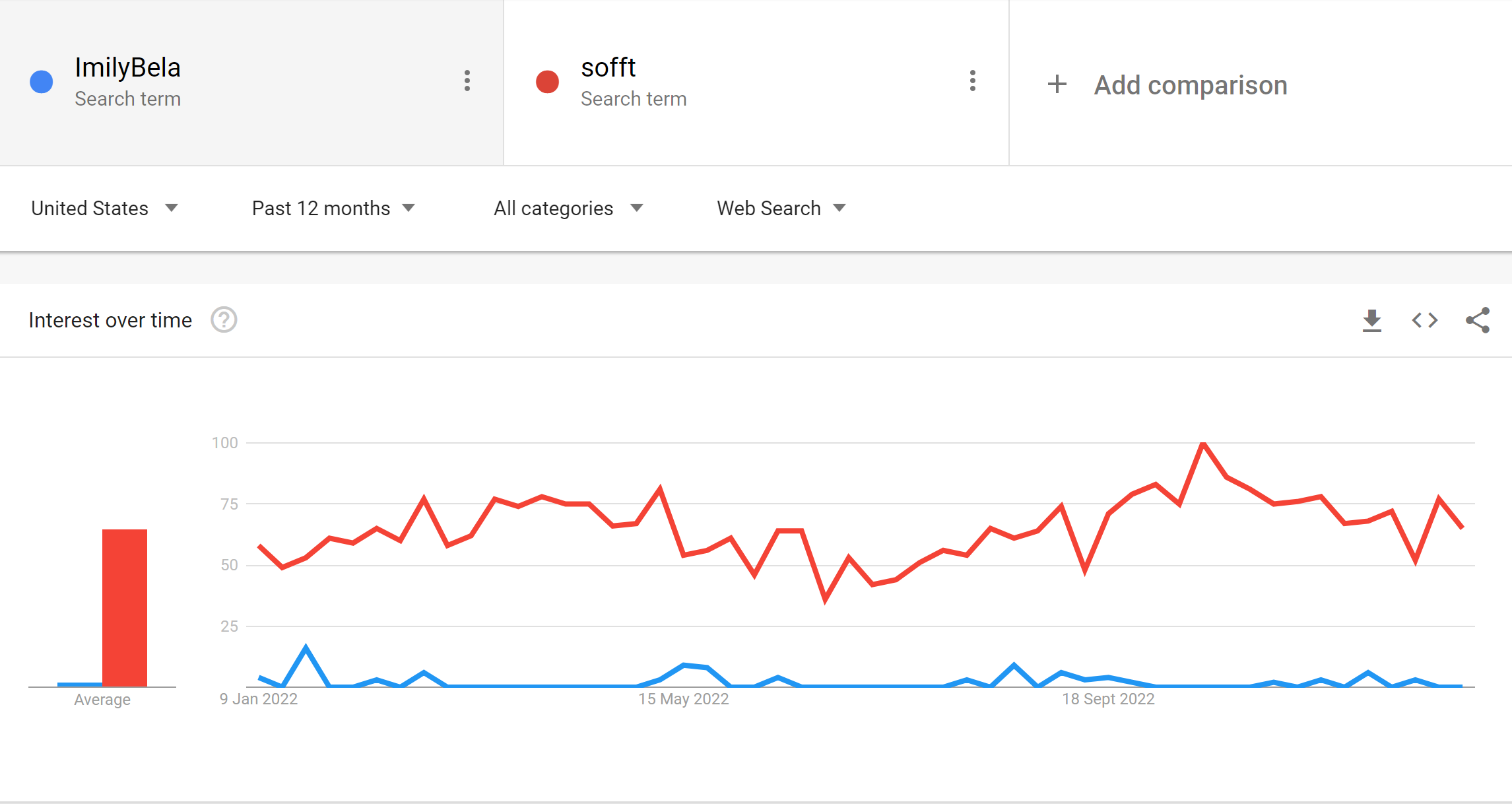Click the blue ImilyBela color dot
This screenshot has width=1512, height=804.
tap(42, 82)
